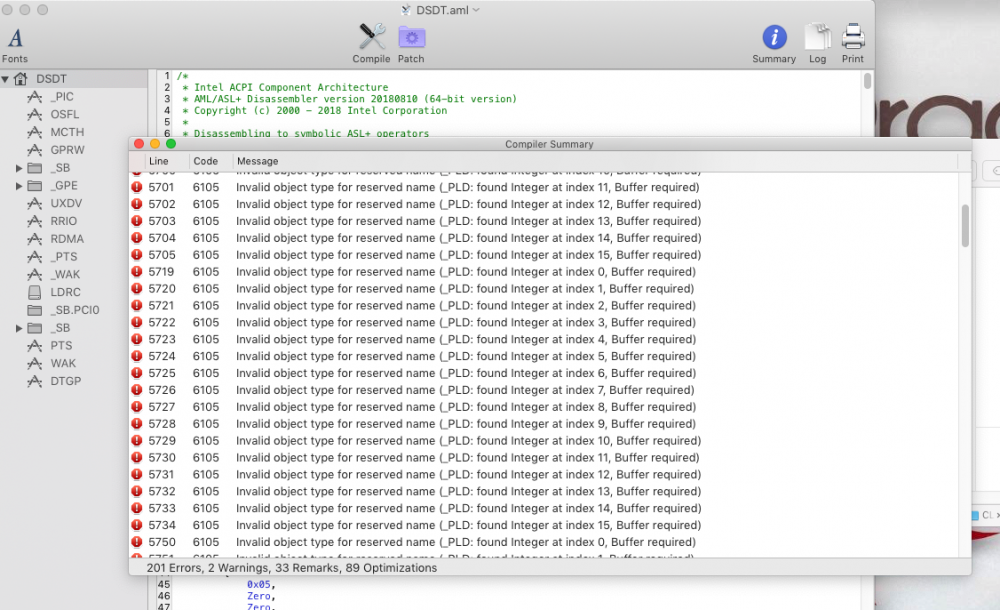Open the Patch toolbar icon
The image size is (1000, 610).
pos(411,37)
